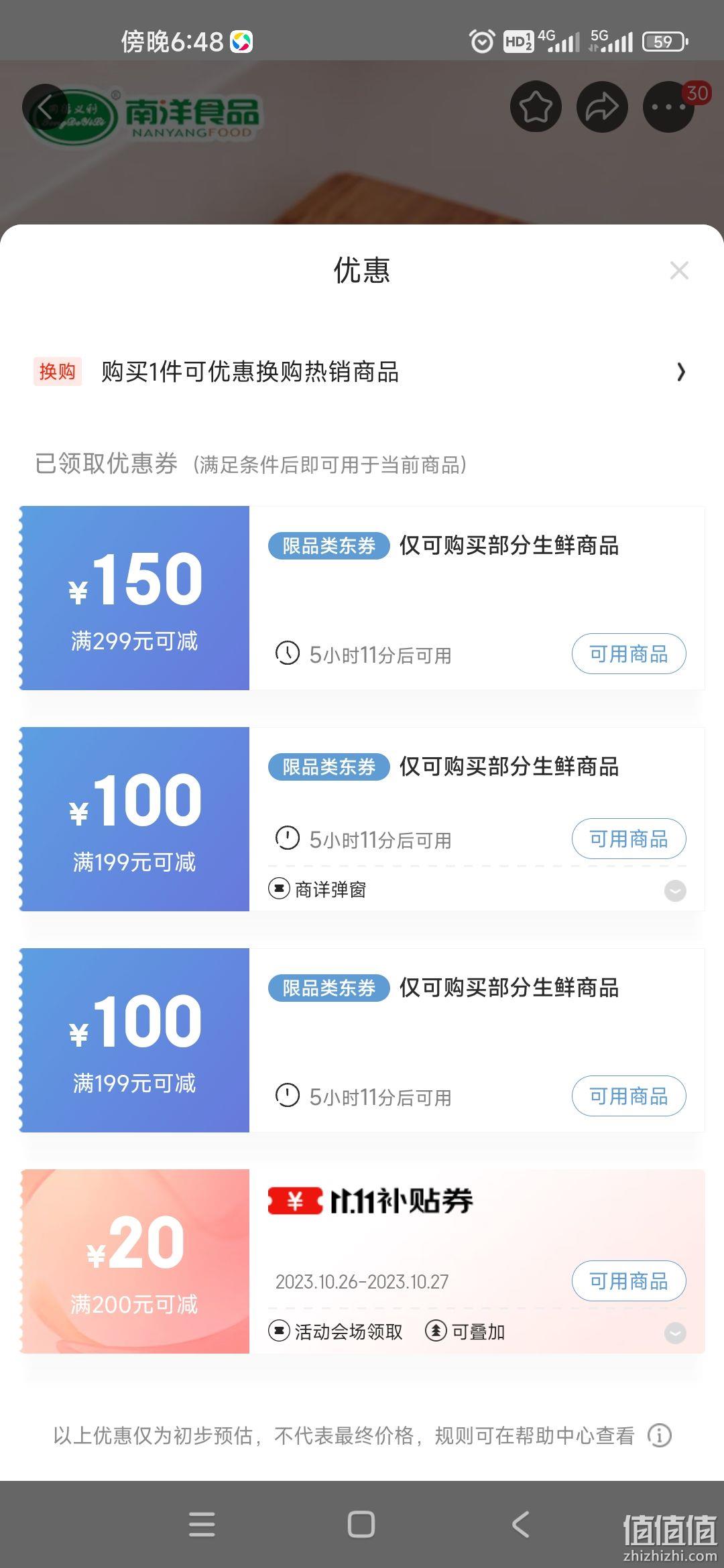
Task: Tap the info icon beside the price disclaimer
Action: [x=660, y=1435]
